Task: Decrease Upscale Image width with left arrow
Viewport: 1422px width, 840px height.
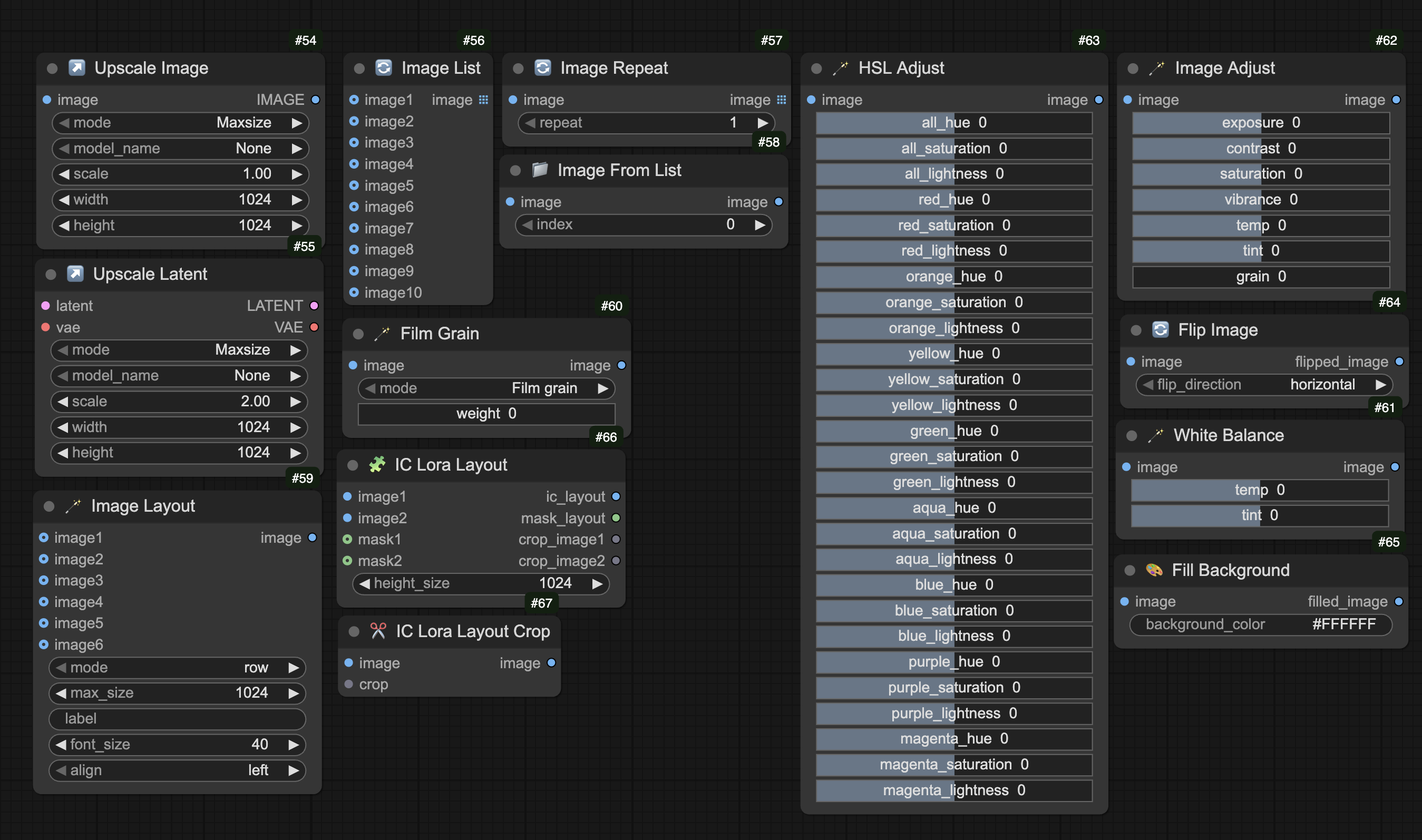Action: pos(64,200)
